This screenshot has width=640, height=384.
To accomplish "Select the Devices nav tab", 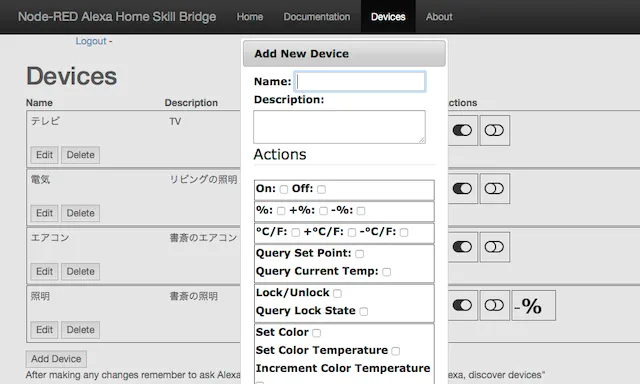I will click(x=388, y=17).
